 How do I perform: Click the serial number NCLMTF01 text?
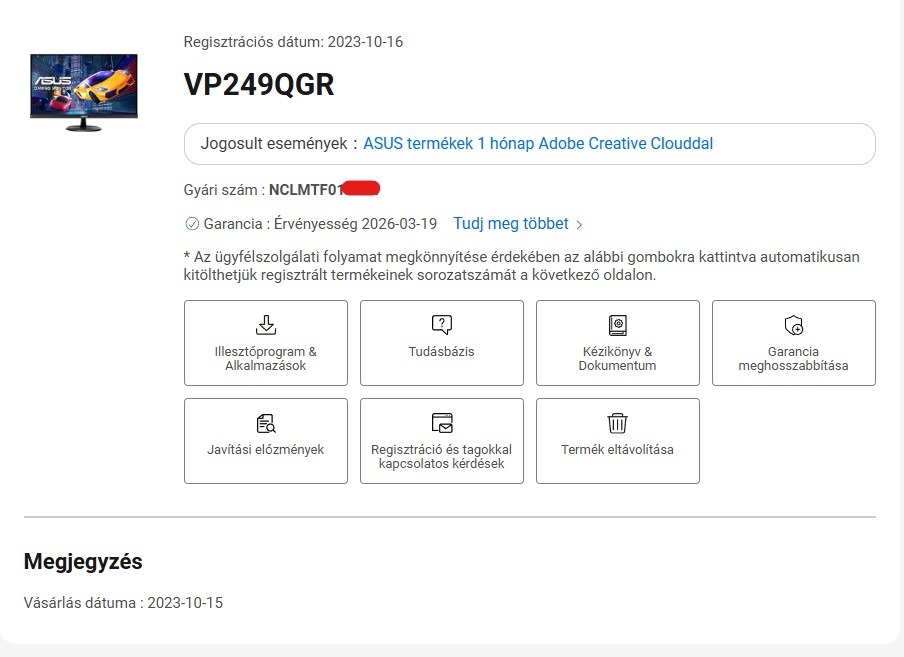click(x=306, y=190)
